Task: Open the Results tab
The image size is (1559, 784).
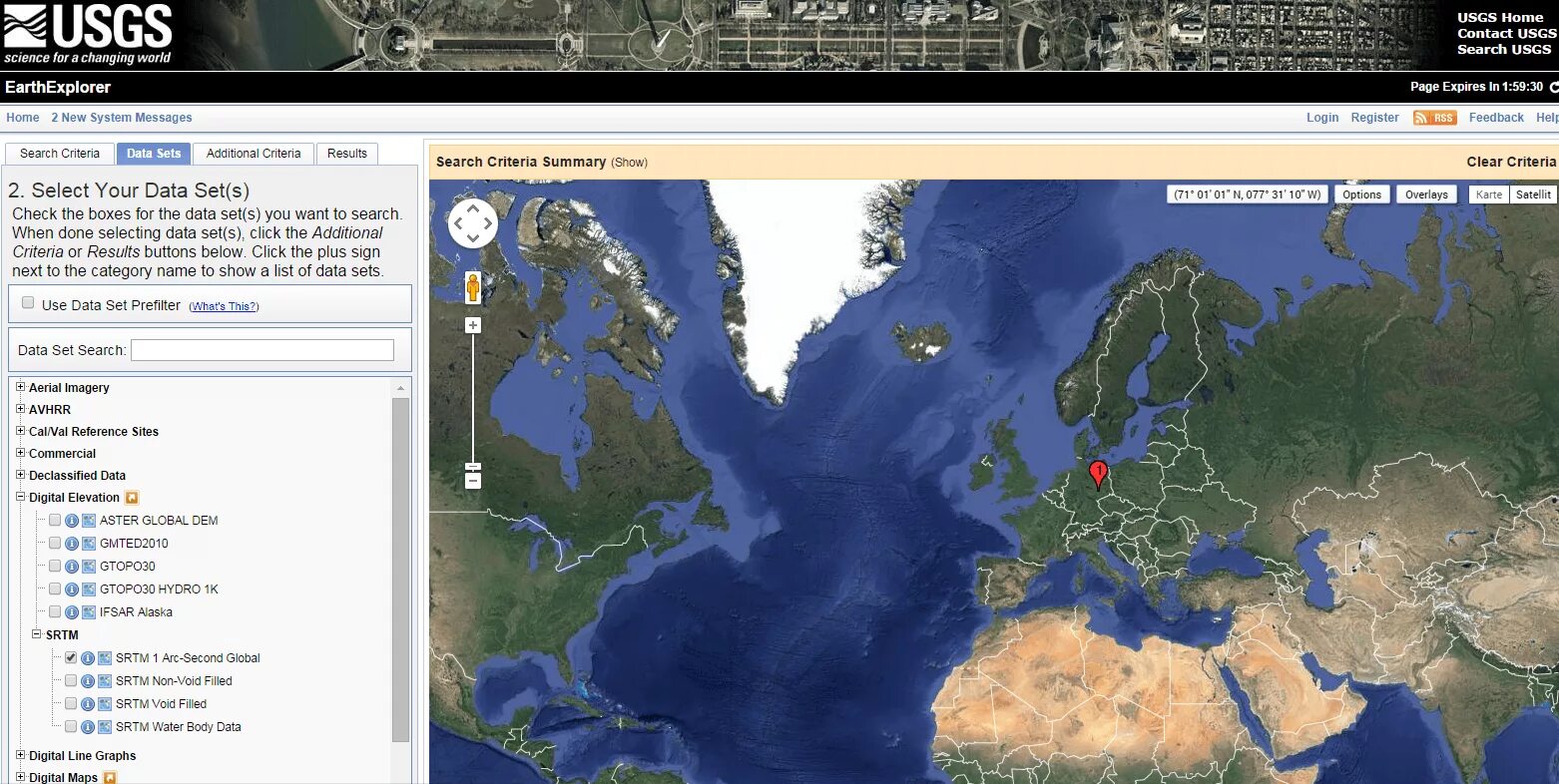Action: click(x=347, y=154)
